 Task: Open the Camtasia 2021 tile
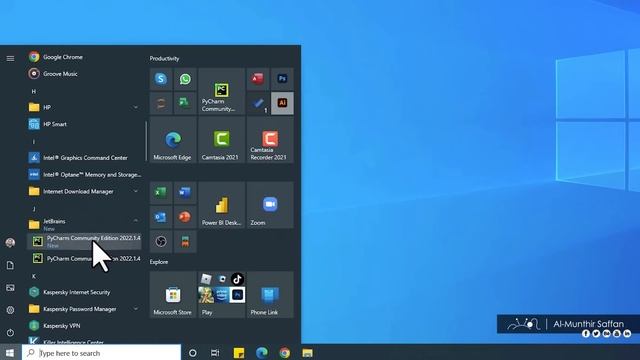point(222,140)
